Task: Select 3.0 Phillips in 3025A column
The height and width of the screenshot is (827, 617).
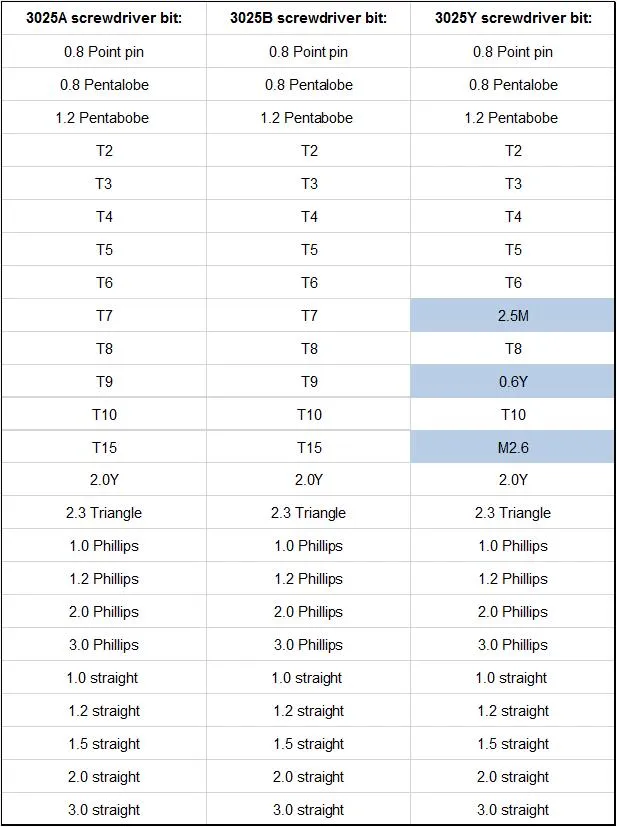Action: (104, 645)
